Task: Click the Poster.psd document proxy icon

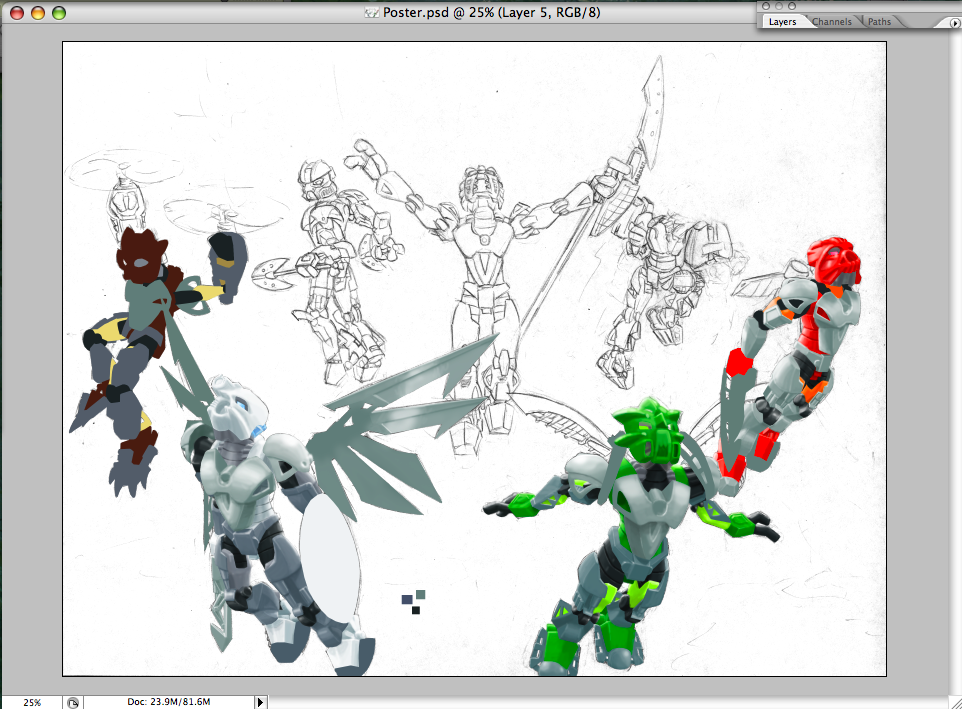Action: click(x=371, y=12)
